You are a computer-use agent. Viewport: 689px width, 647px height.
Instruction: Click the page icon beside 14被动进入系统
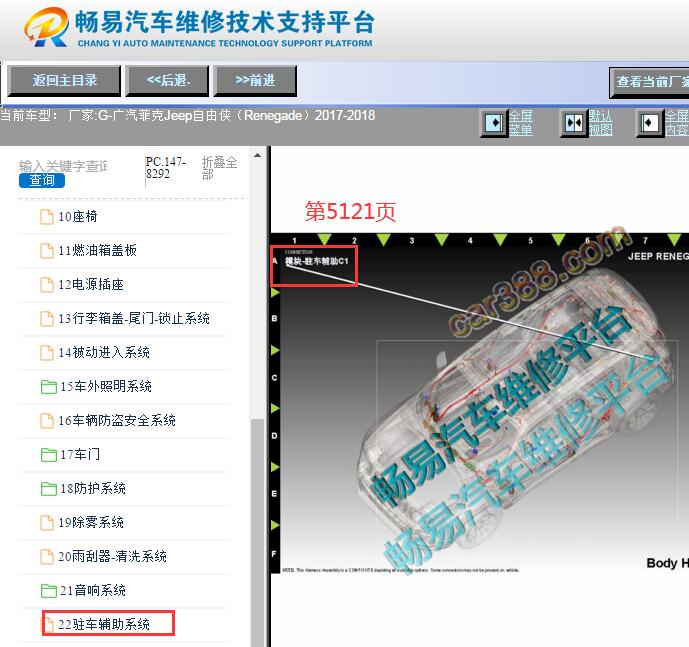(x=47, y=353)
